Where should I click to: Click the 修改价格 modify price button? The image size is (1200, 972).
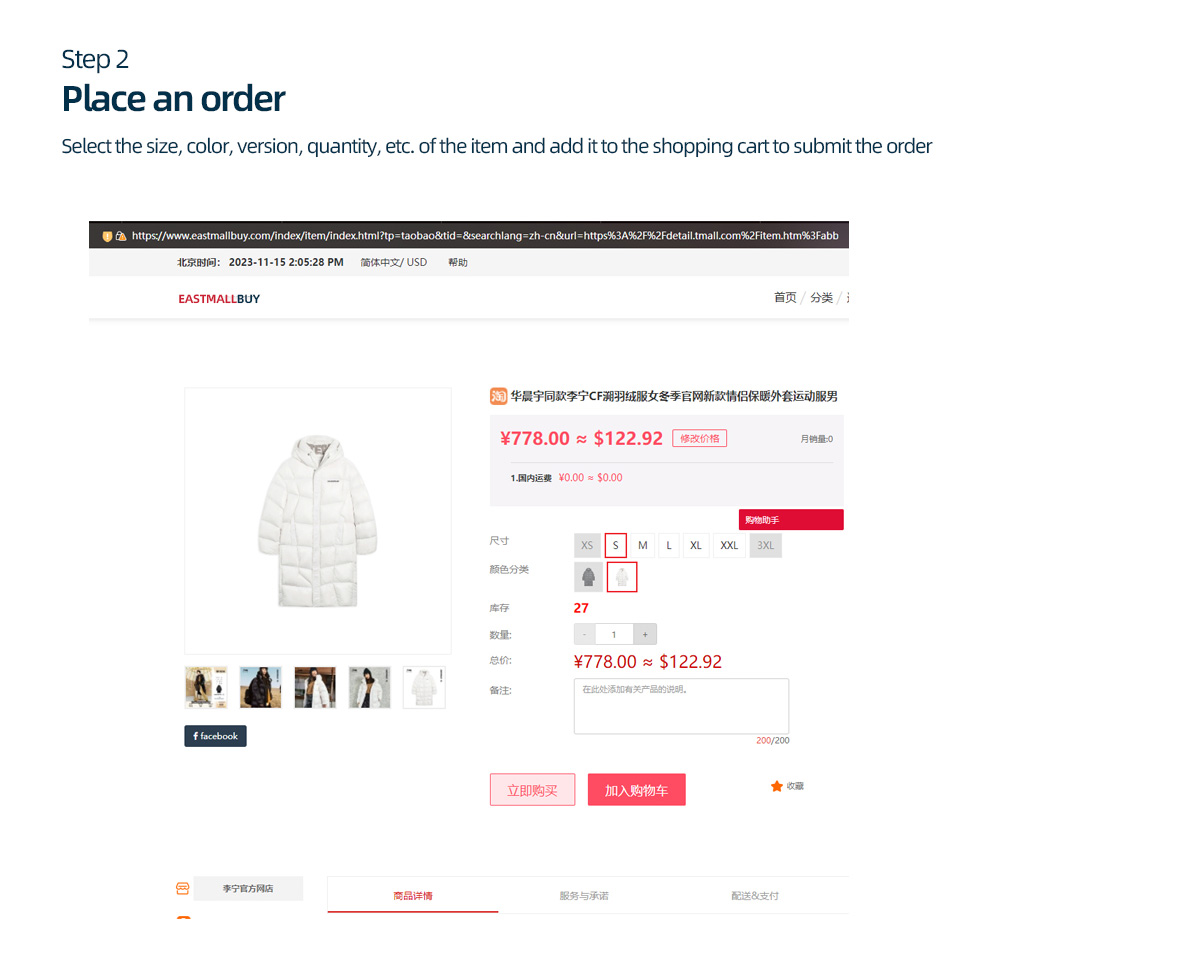point(699,438)
